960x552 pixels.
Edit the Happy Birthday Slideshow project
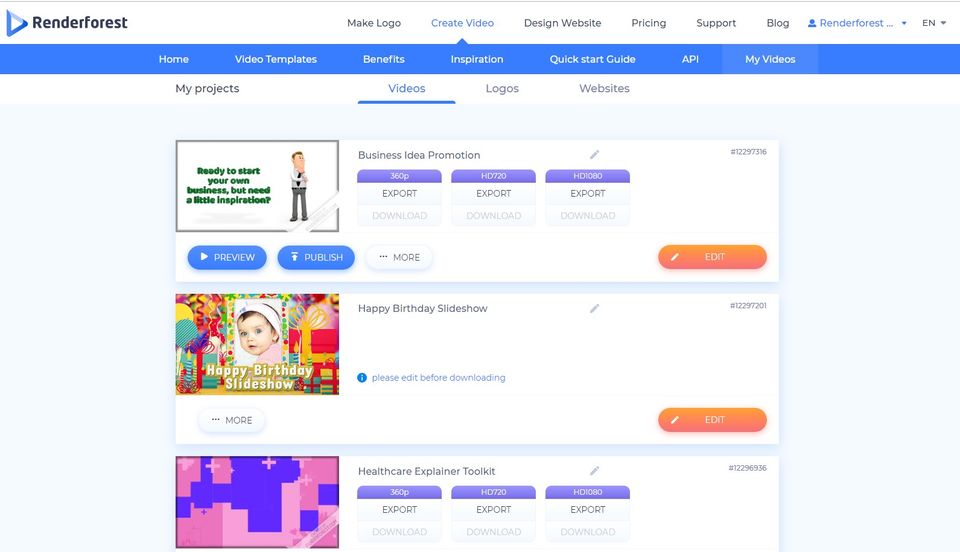click(712, 420)
